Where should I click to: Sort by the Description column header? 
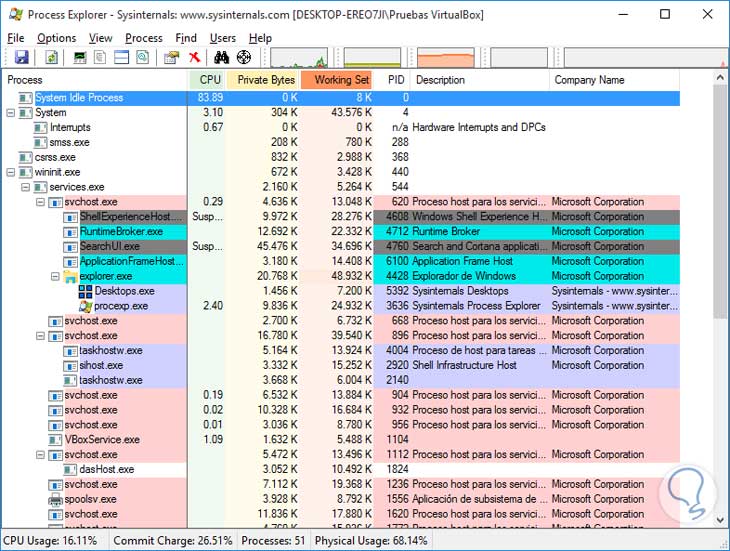[x=480, y=80]
